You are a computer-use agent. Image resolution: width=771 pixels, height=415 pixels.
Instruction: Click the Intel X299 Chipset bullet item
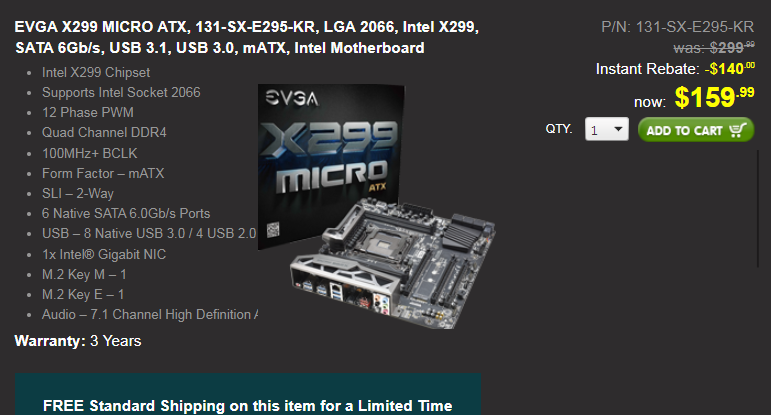tap(96, 72)
